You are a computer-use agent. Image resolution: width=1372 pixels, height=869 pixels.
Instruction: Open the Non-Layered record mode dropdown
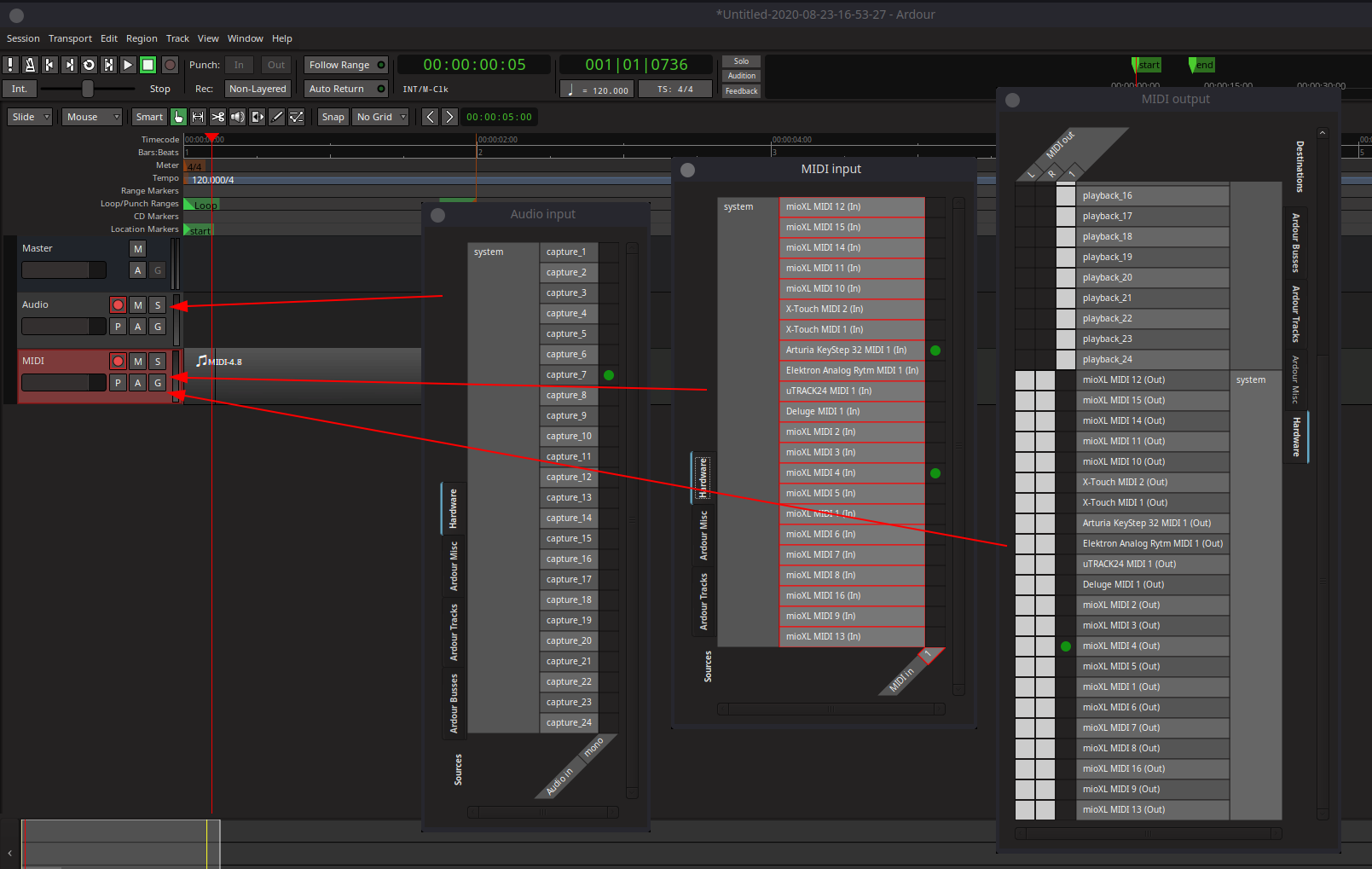point(258,89)
